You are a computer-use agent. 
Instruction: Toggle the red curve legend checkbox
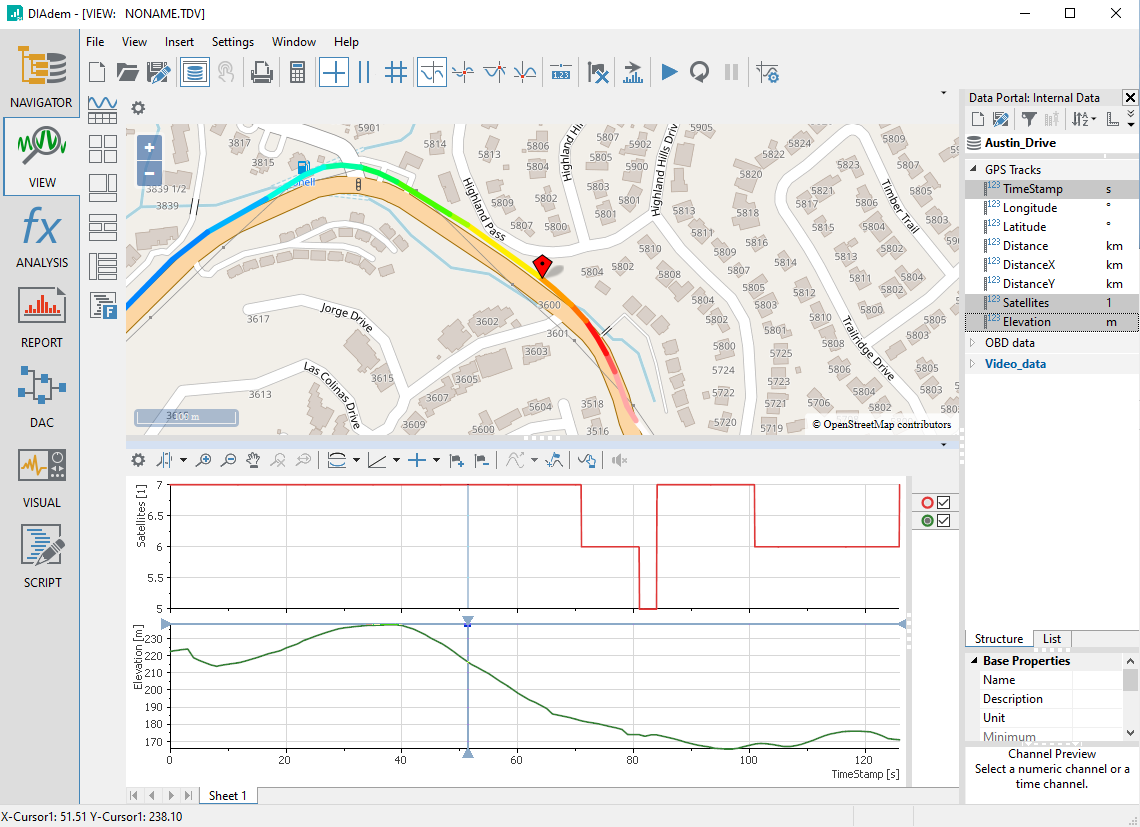[x=943, y=503]
